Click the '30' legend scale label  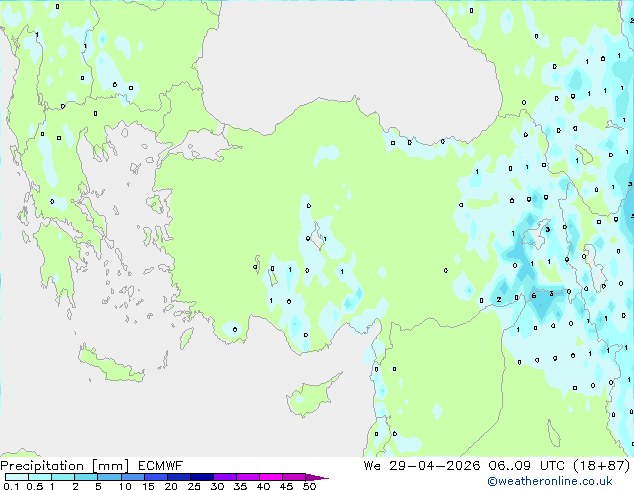[x=217, y=486]
